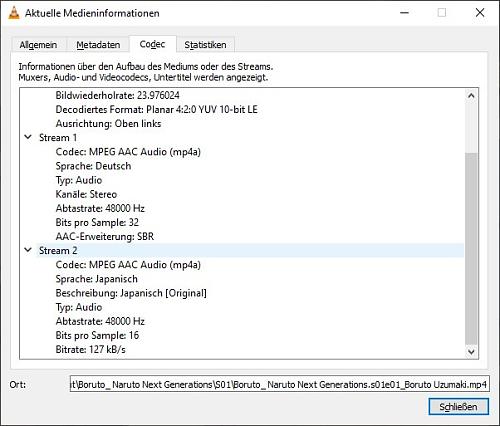
Task: Select 'Bildwiederholrate: 23.976024' row
Action: tap(117, 95)
